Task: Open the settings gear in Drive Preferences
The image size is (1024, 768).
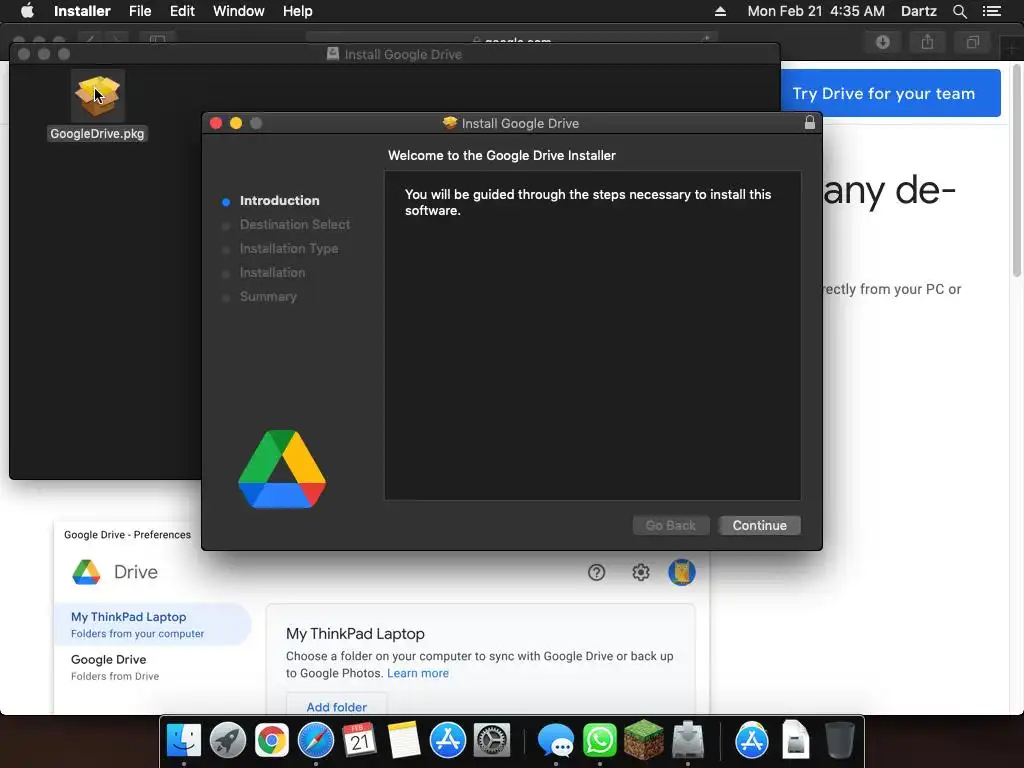Action: tap(641, 572)
